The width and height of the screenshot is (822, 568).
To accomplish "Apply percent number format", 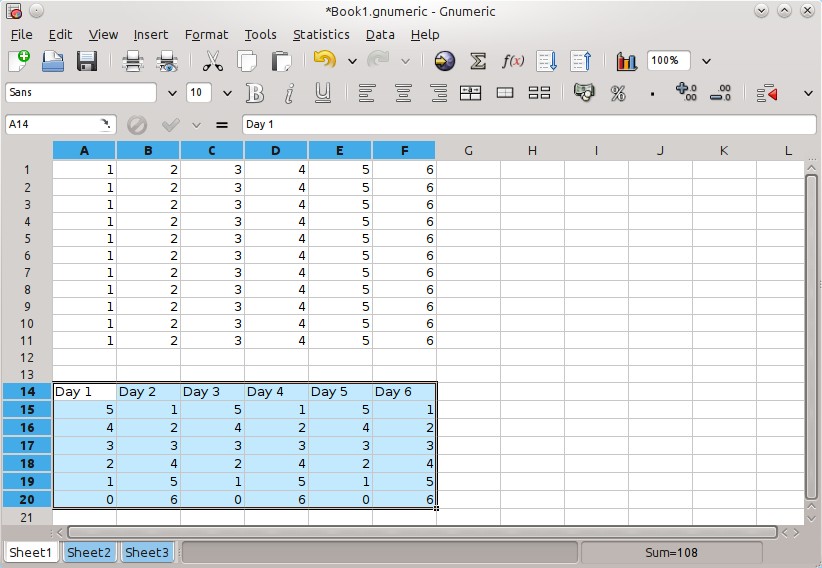I will coord(618,93).
